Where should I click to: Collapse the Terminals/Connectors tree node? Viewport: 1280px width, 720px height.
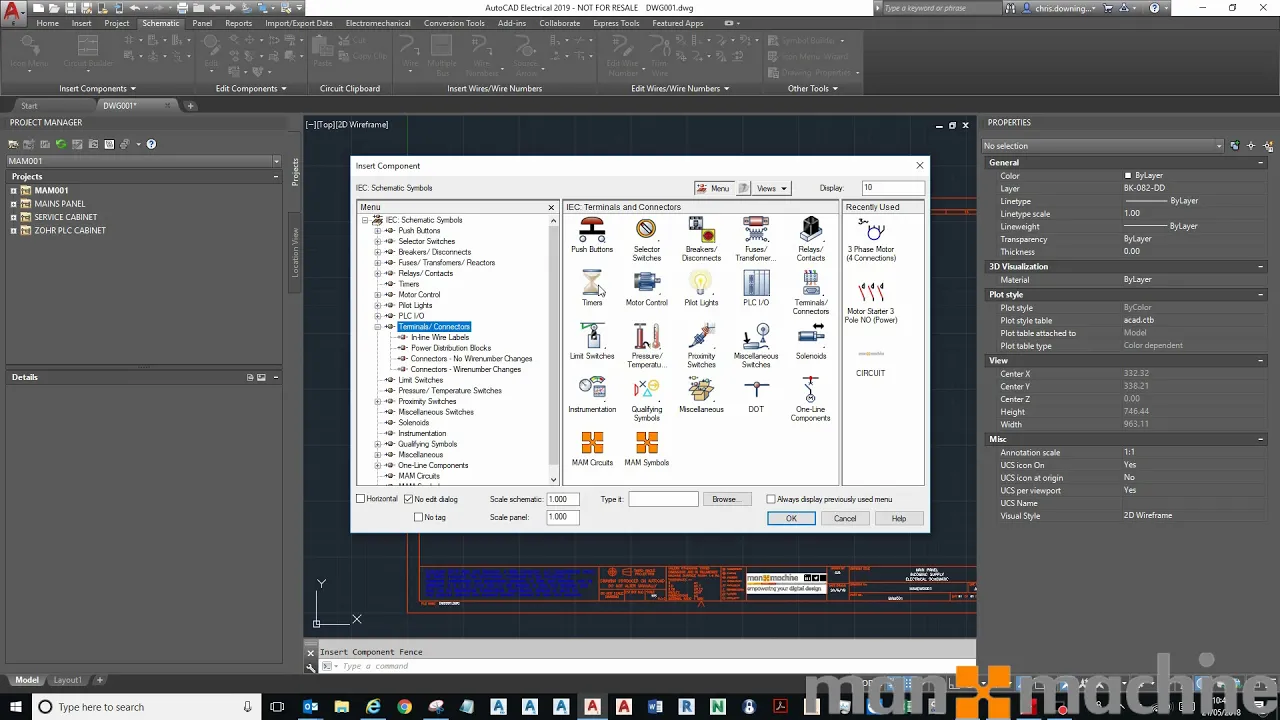(378, 327)
